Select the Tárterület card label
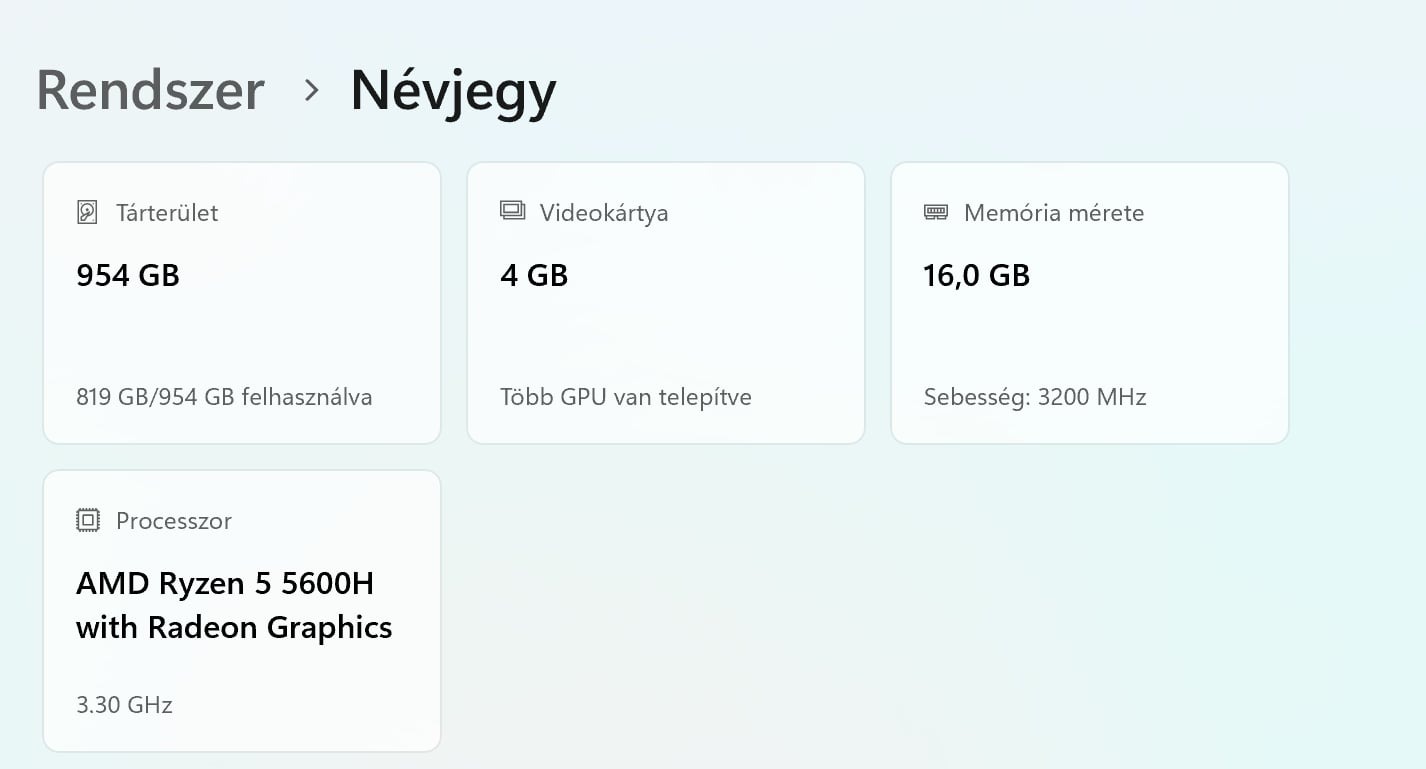 167,213
